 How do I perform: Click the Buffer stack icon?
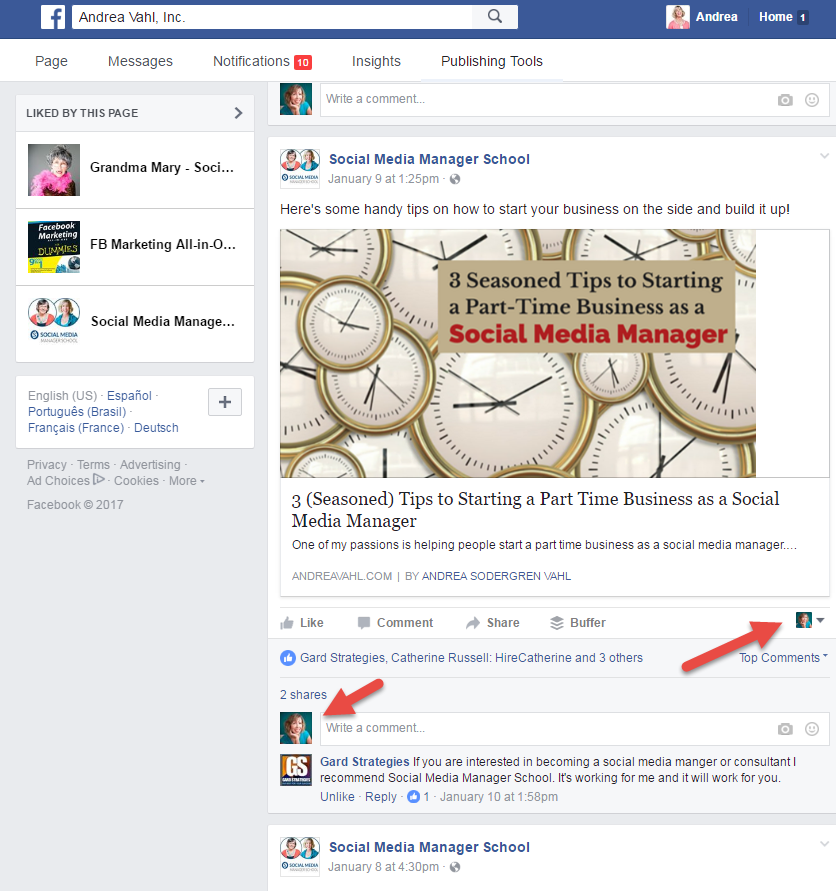pos(556,623)
